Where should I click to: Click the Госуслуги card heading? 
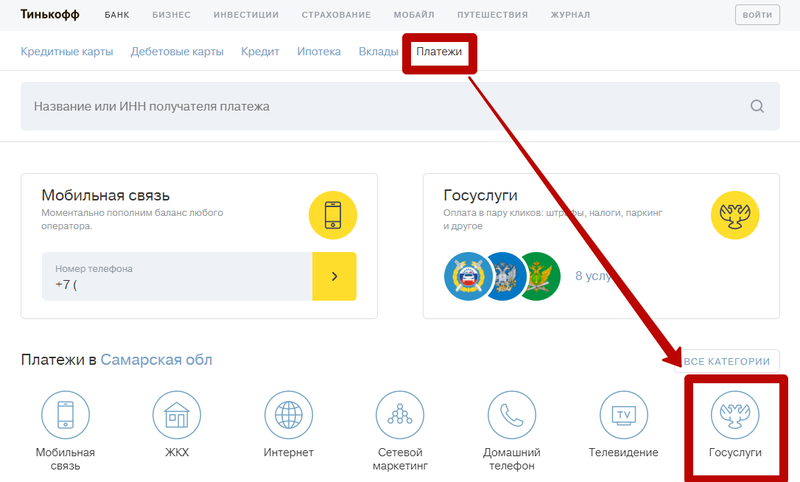[480, 195]
